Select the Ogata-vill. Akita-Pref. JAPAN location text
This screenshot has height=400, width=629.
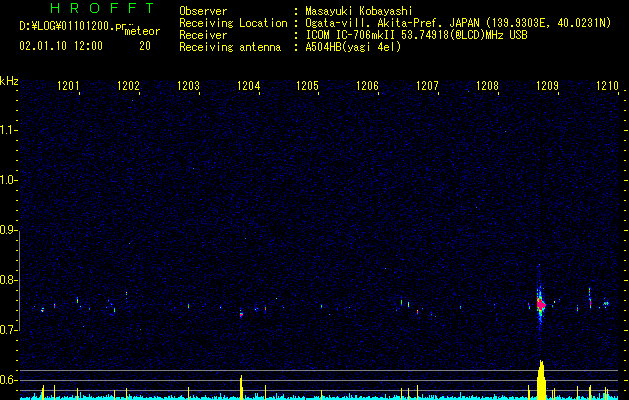point(458,24)
